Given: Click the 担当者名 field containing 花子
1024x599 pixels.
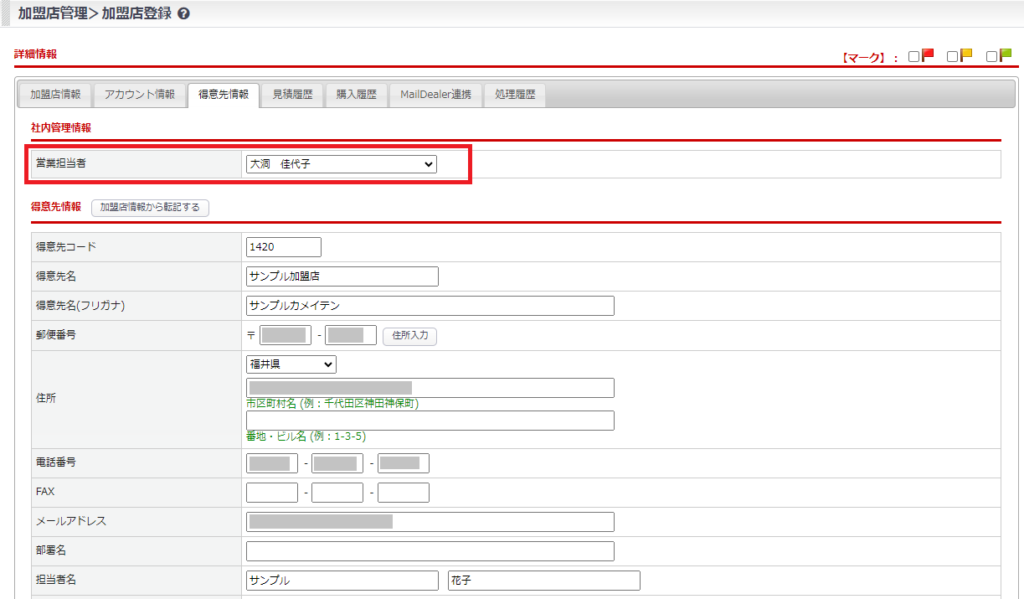Looking at the screenshot, I should pyautogui.click(x=544, y=581).
